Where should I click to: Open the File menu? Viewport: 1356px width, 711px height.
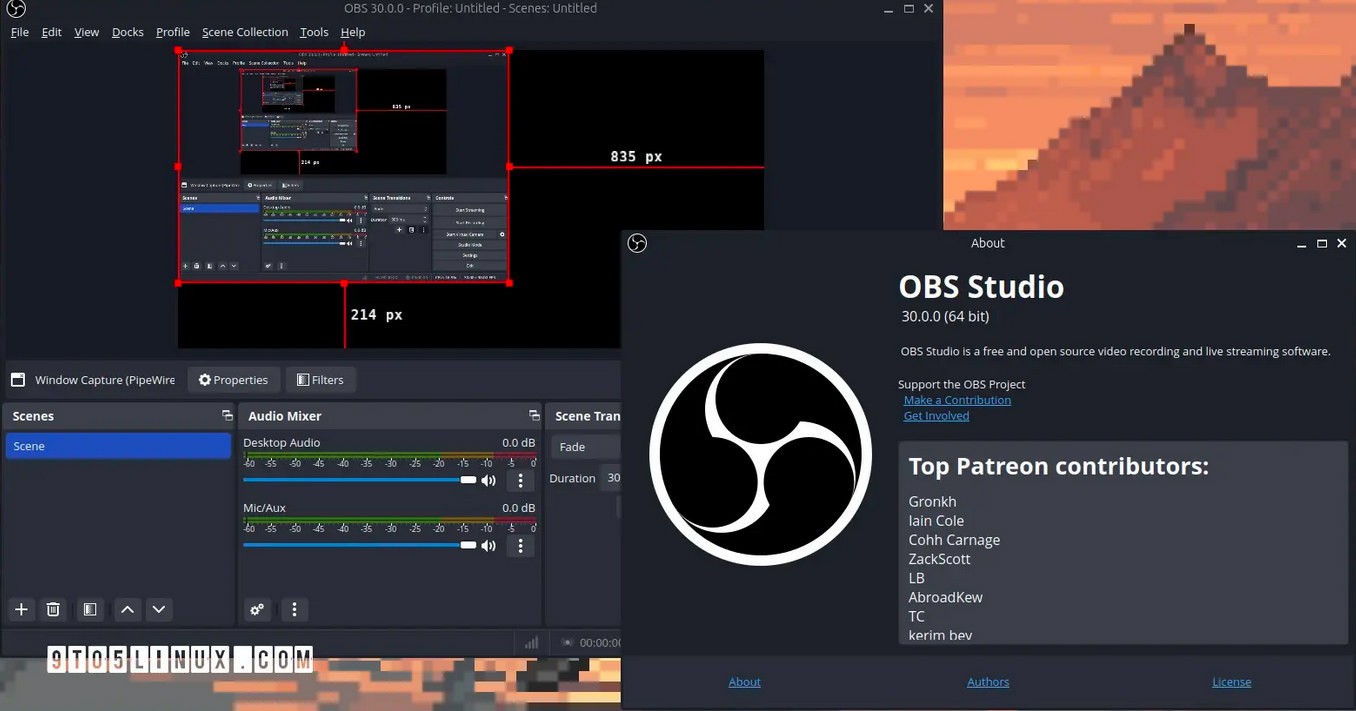pos(19,32)
